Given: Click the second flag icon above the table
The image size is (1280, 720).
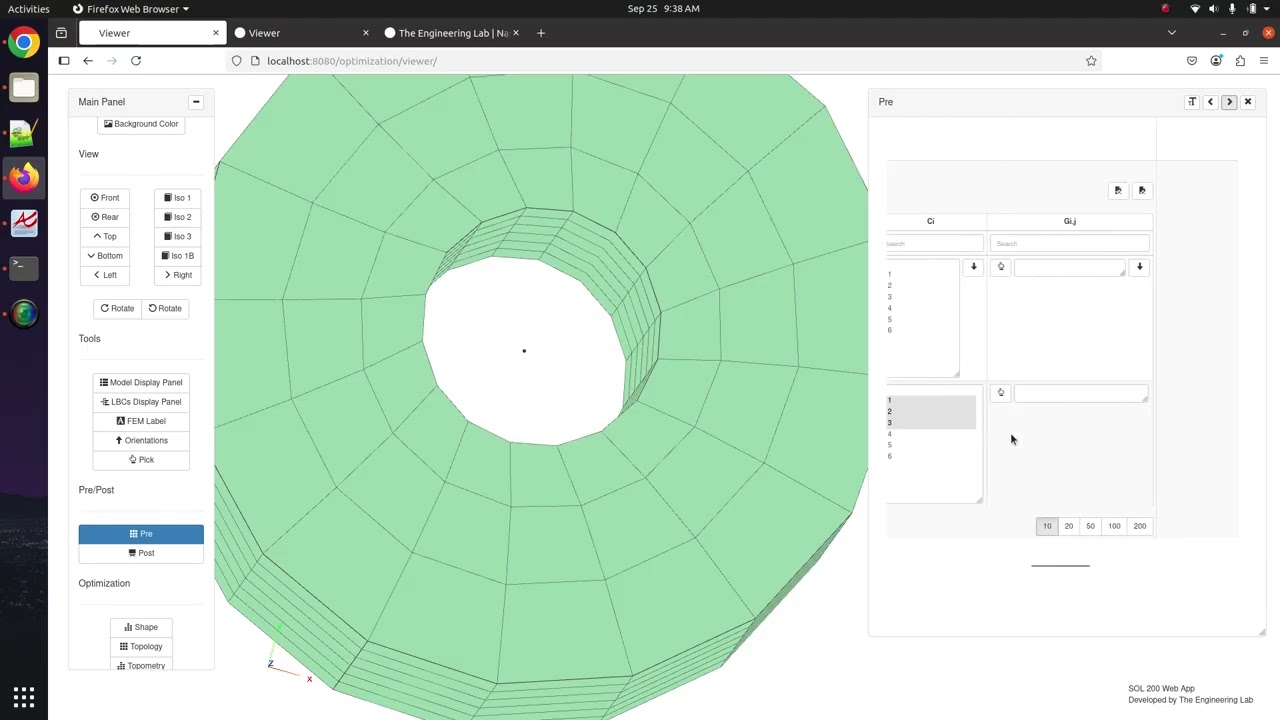Looking at the screenshot, I should click(1142, 190).
